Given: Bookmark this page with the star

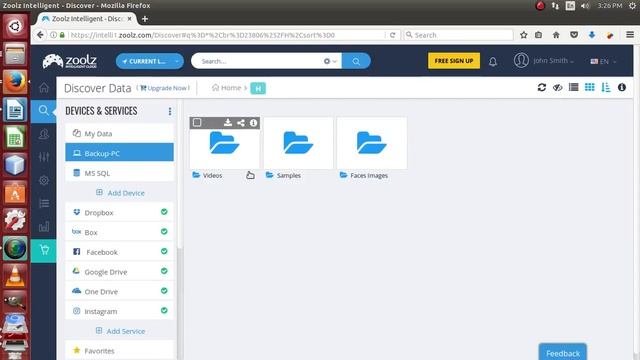Looking at the screenshot, I should 524,35.
